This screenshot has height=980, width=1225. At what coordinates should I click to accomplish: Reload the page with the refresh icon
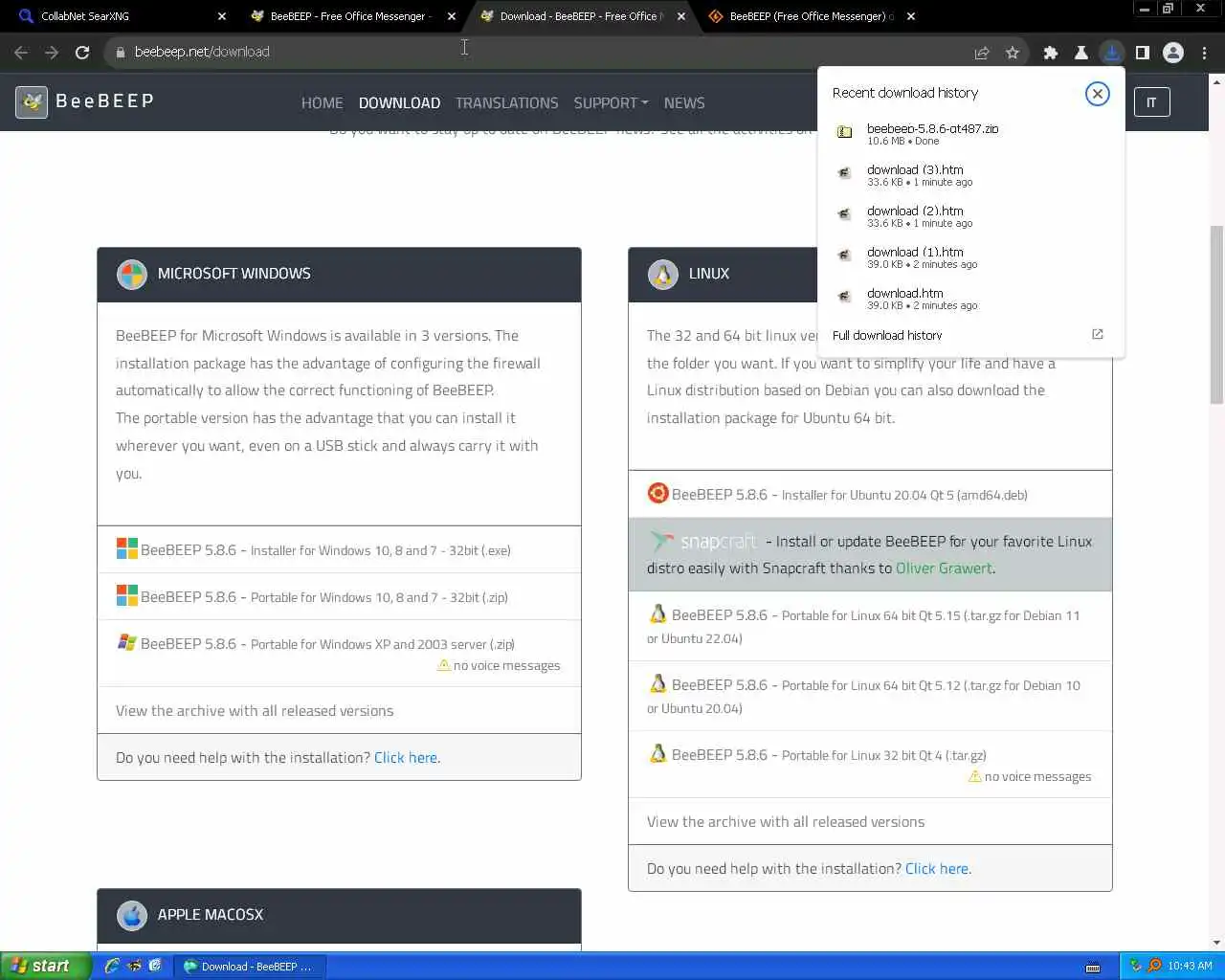[x=82, y=53]
